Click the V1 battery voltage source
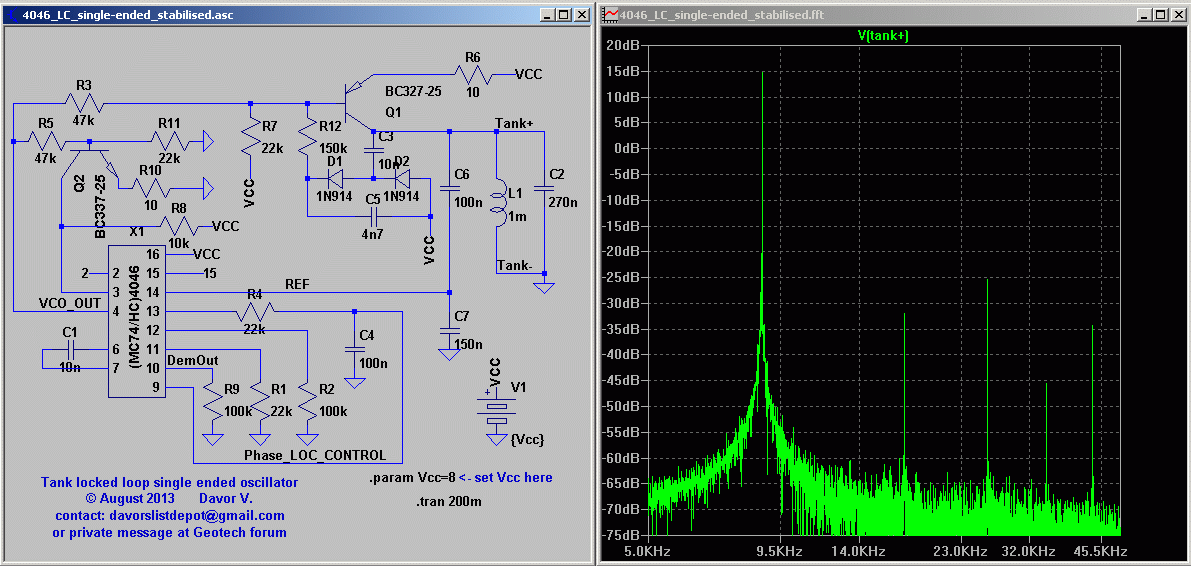The height and width of the screenshot is (566, 1191). coord(495,409)
